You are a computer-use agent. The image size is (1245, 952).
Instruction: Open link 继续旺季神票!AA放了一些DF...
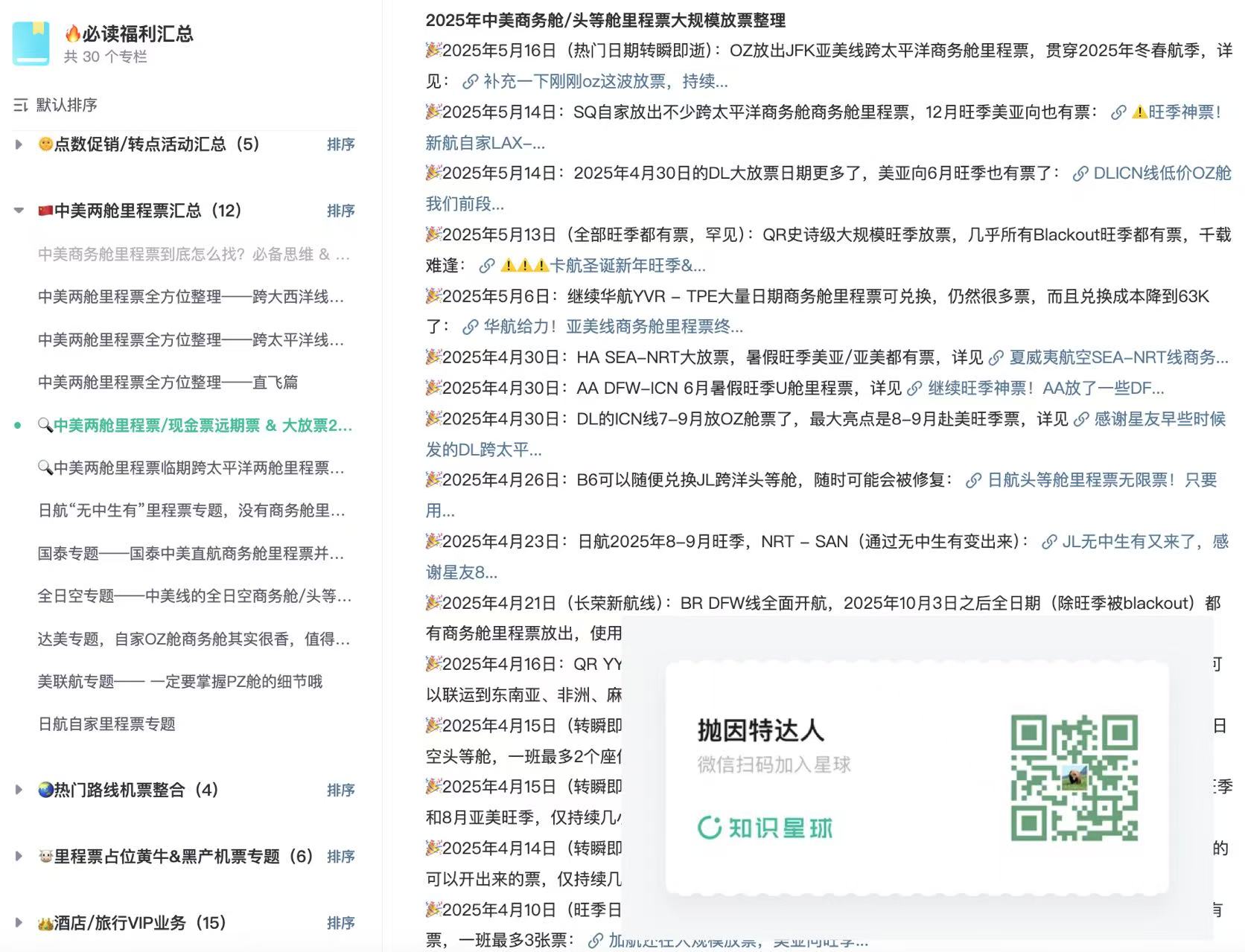(x=1045, y=389)
